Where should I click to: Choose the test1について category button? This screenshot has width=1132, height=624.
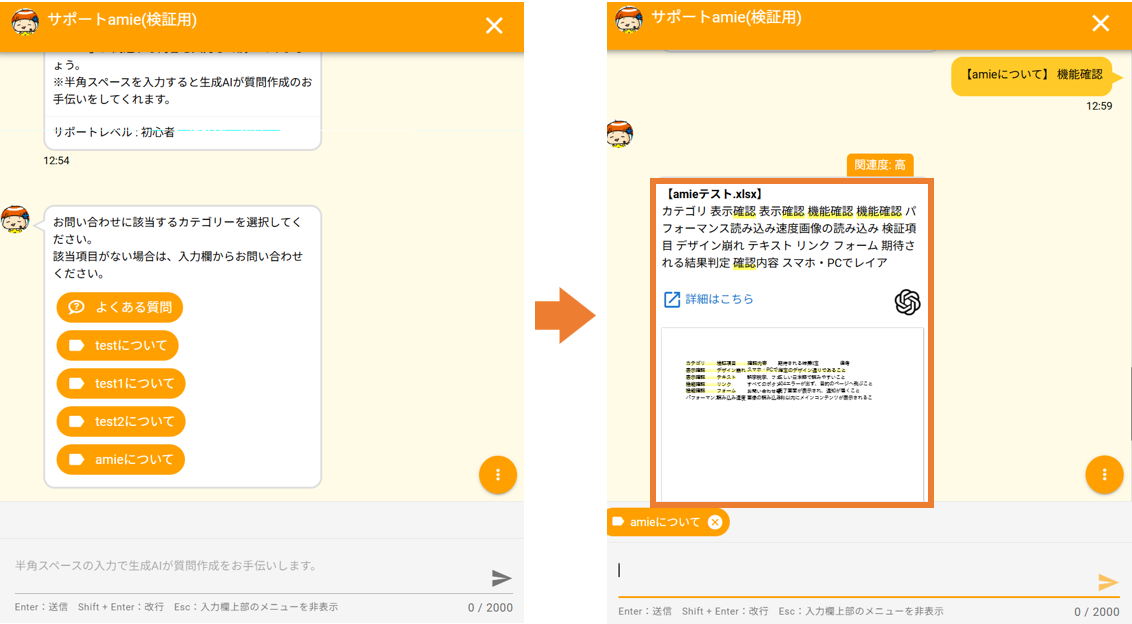[121, 384]
